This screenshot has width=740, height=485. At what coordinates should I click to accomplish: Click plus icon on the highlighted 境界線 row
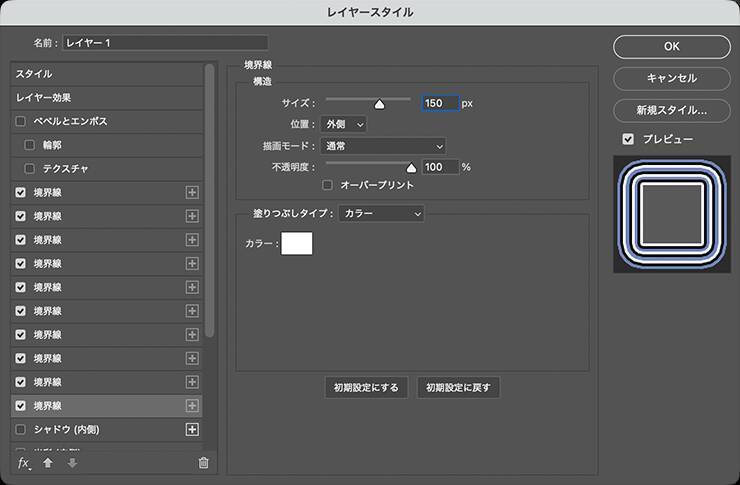(192, 406)
